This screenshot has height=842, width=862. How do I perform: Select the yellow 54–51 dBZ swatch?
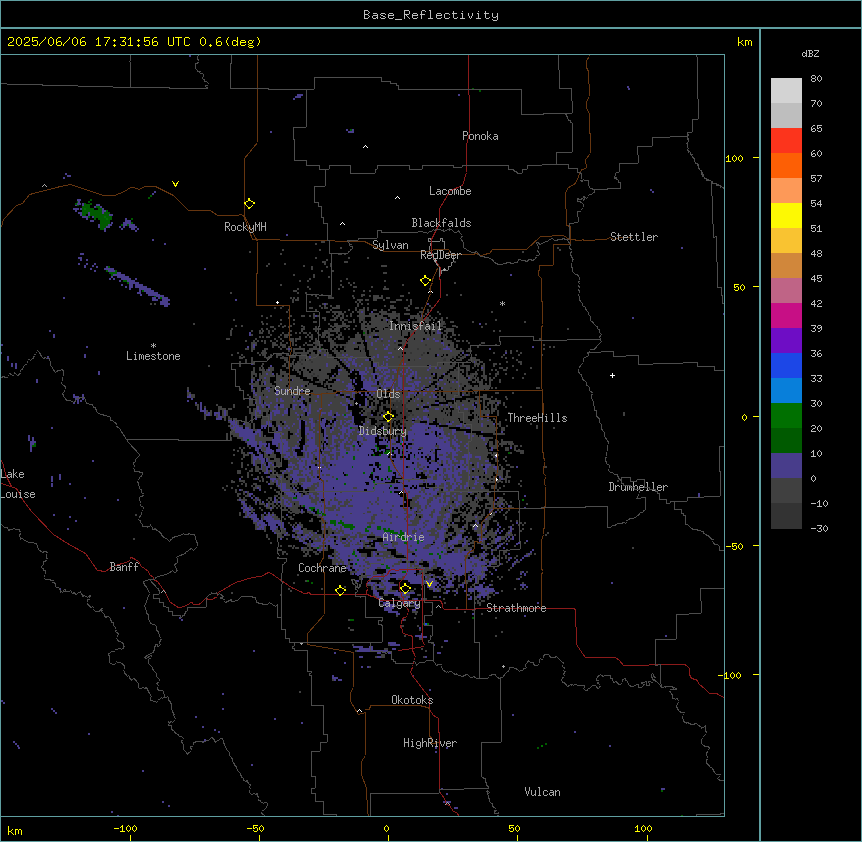(786, 215)
